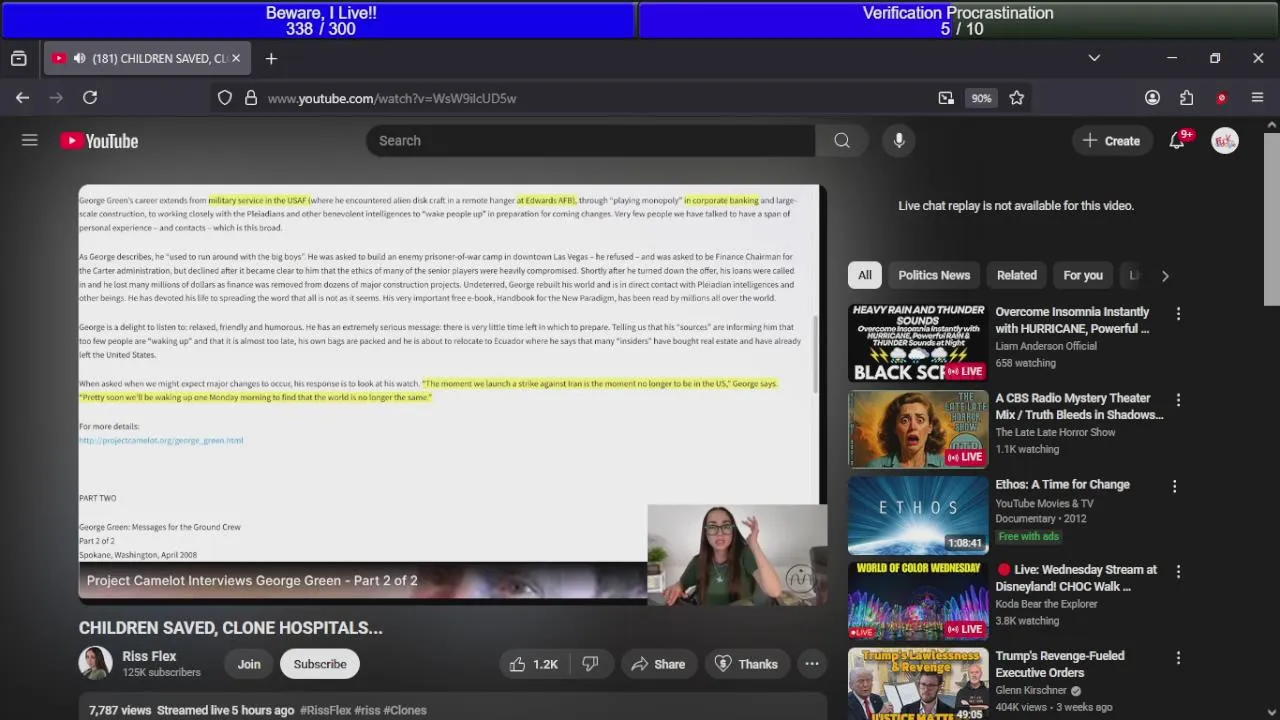Subscribe to Riss Flex
Image resolution: width=1280 pixels, height=720 pixels.
[320, 664]
